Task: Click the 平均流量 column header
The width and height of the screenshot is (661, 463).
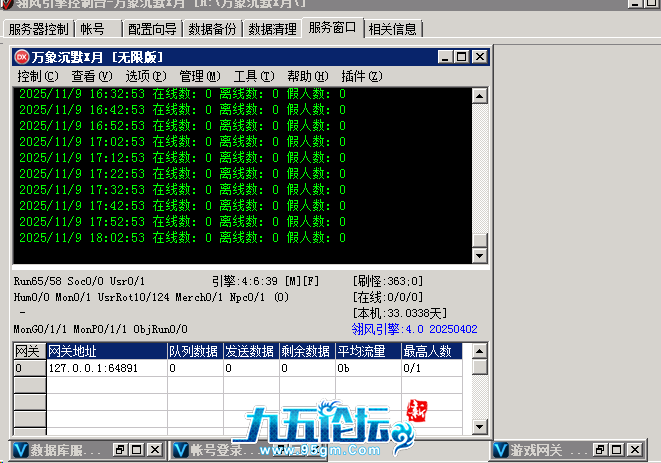Action: 368,351
